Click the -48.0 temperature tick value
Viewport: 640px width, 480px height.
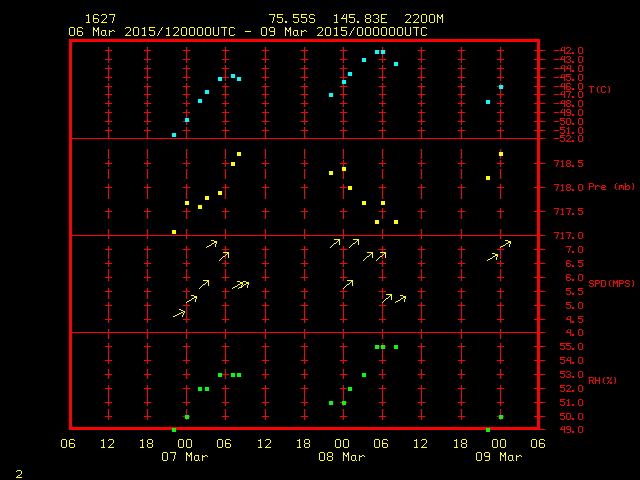pos(568,103)
